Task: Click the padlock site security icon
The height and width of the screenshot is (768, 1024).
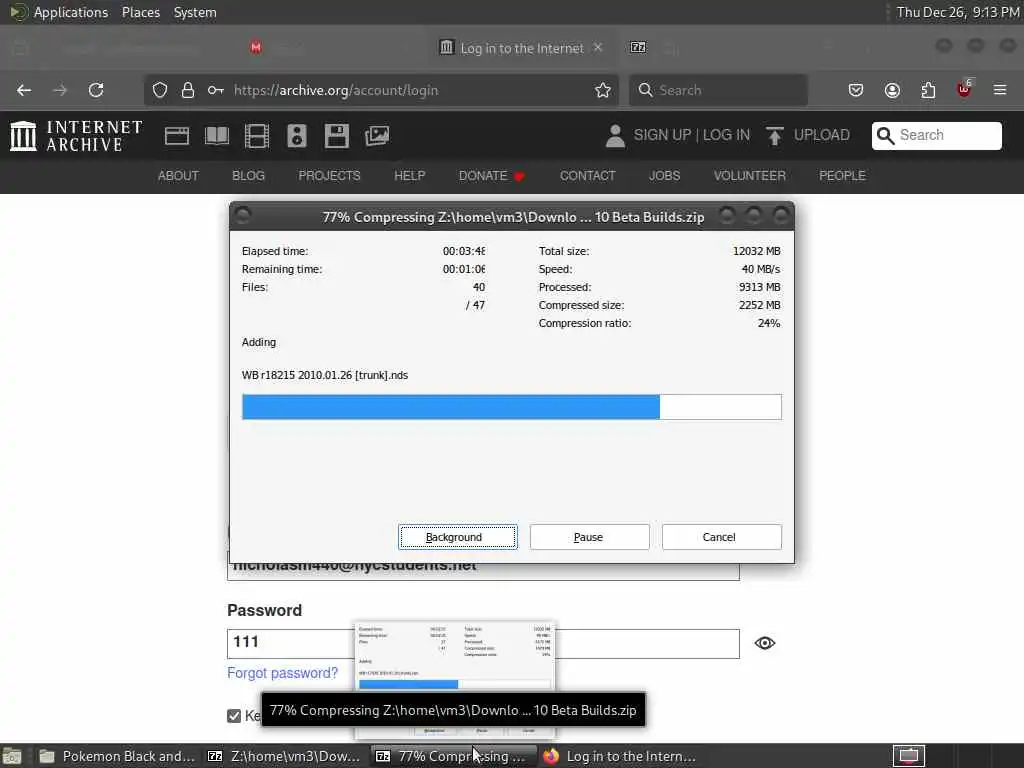Action: pos(188,90)
